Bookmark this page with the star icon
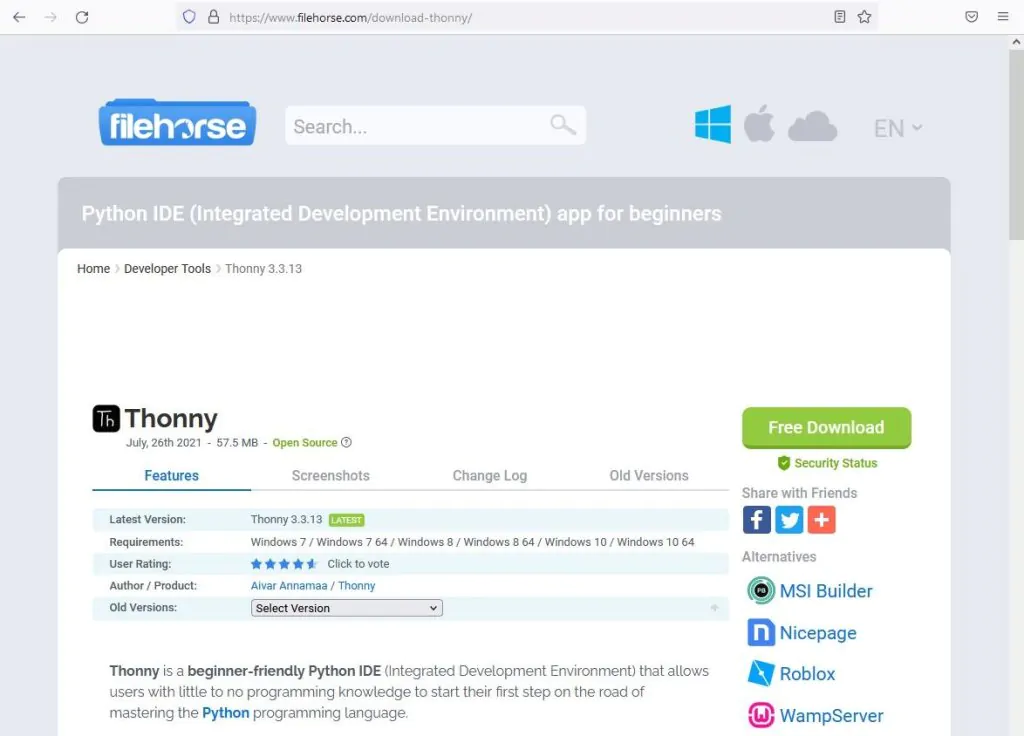Viewport: 1024px width, 736px height. click(x=865, y=17)
